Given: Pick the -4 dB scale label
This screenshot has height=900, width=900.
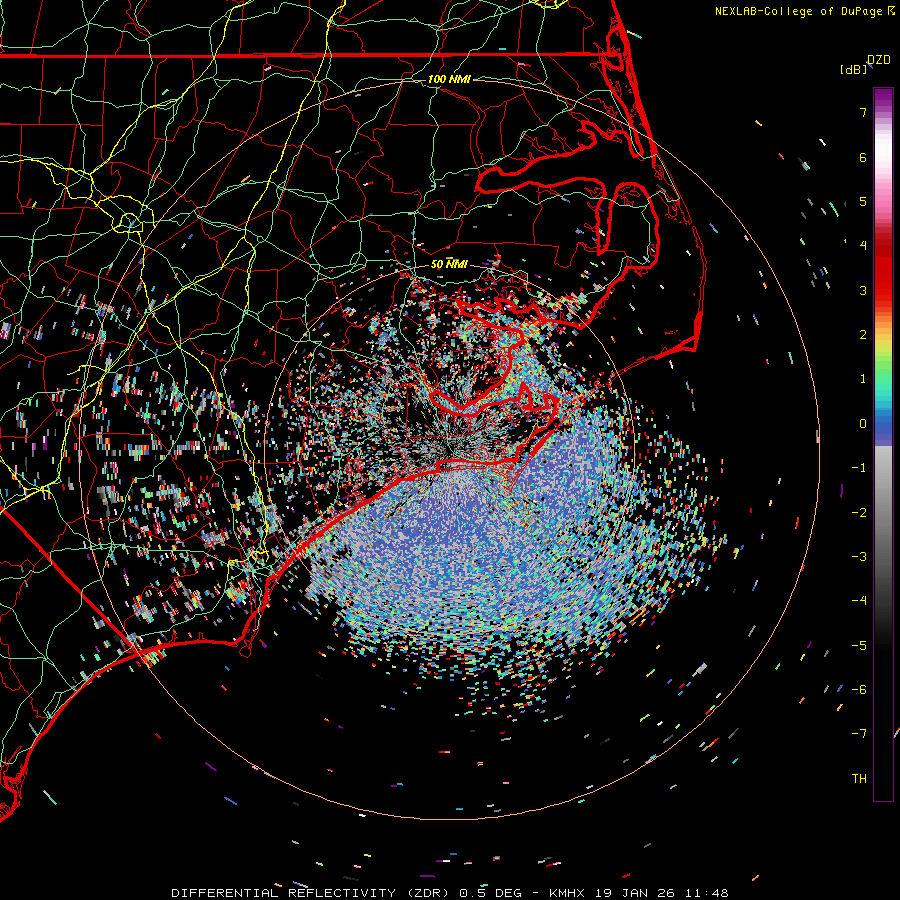Looking at the screenshot, I should tap(859, 601).
